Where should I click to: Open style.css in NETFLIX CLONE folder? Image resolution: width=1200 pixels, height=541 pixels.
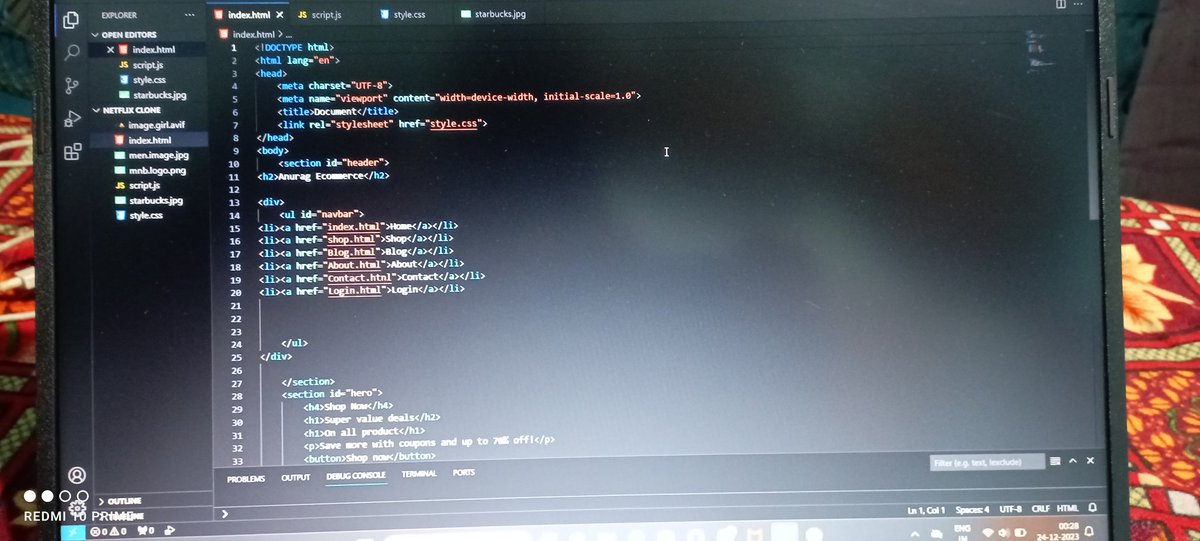145,215
